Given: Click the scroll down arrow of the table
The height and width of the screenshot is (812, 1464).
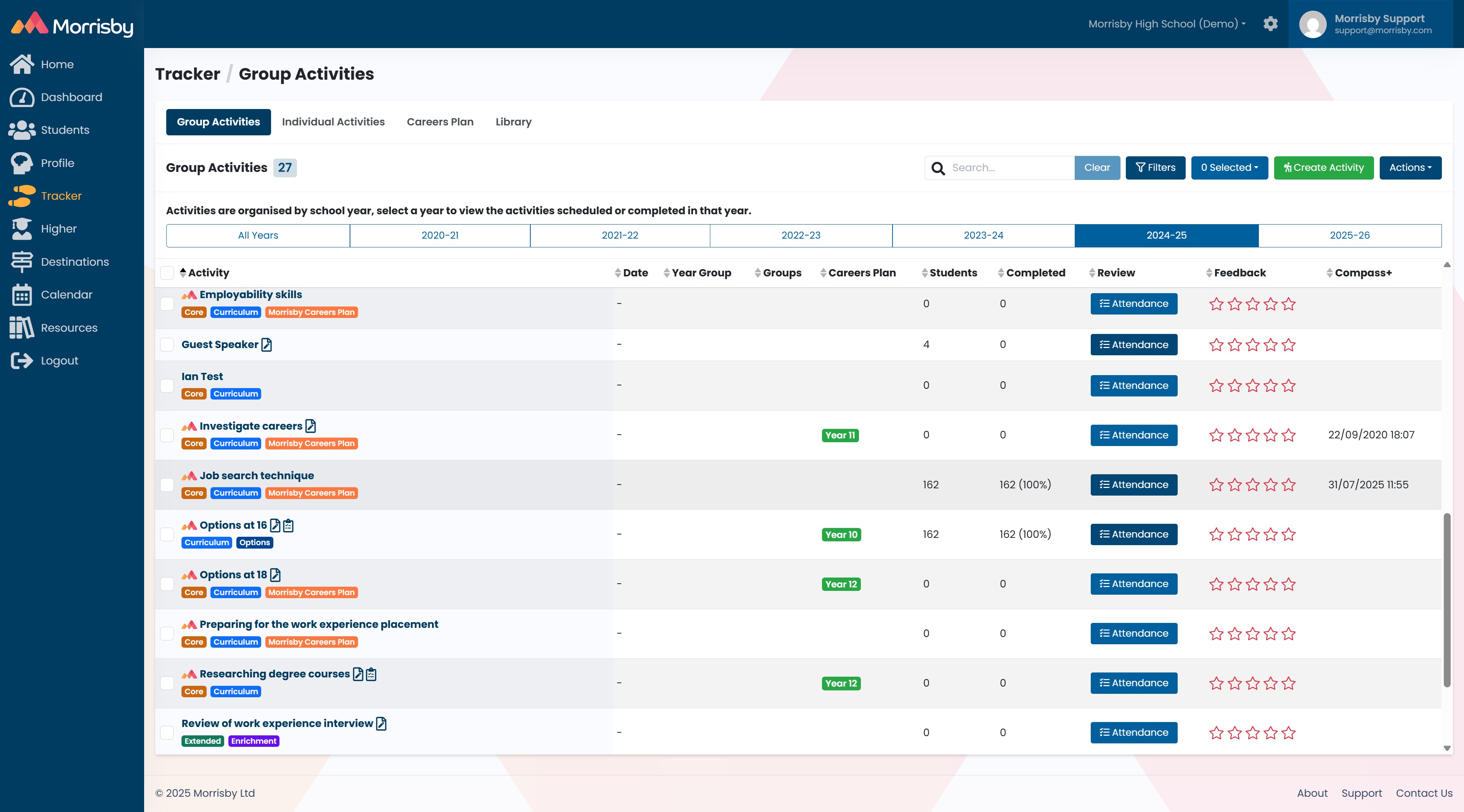Looking at the screenshot, I should pyautogui.click(x=1447, y=749).
